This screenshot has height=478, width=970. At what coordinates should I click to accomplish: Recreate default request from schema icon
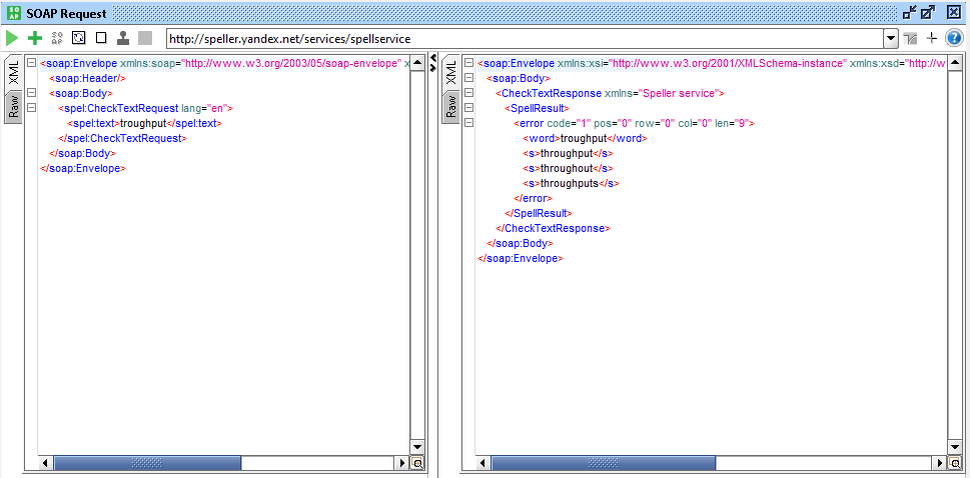tap(79, 38)
